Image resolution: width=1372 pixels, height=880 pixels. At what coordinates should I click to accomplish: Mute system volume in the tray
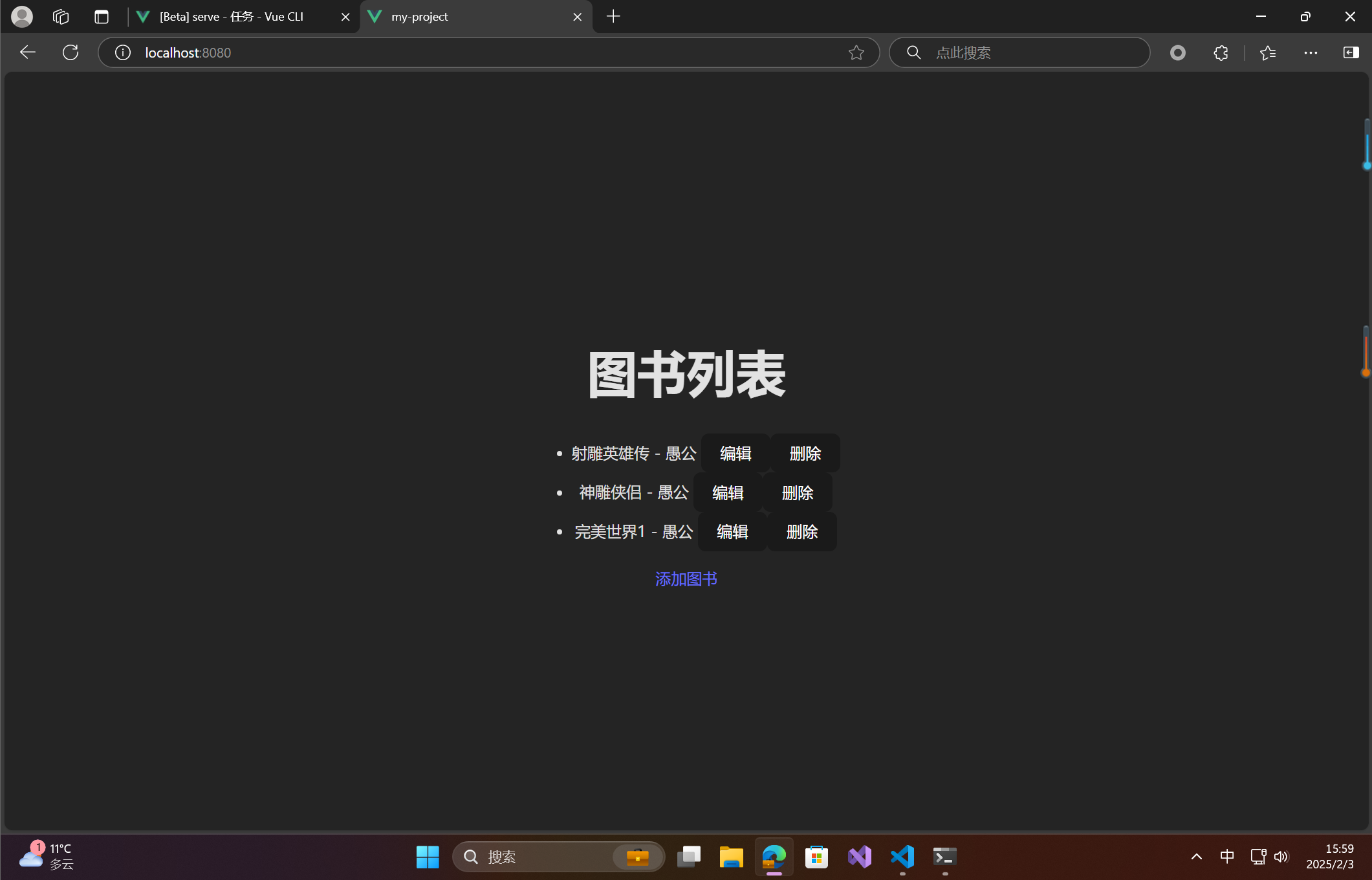pyautogui.click(x=1281, y=856)
